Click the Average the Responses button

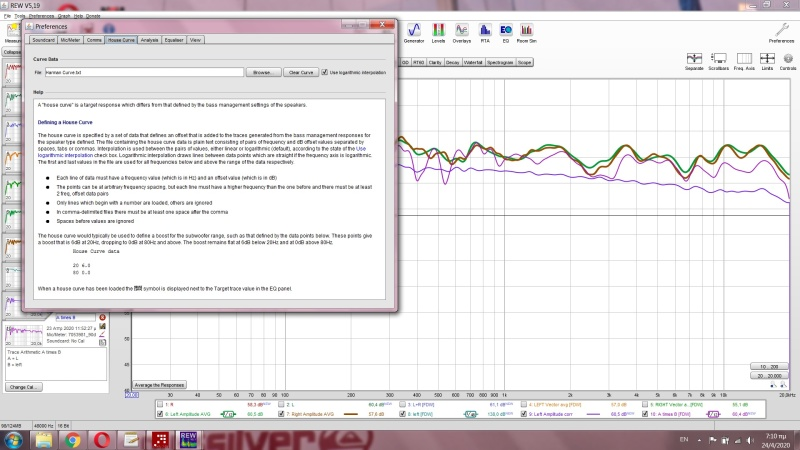point(159,384)
